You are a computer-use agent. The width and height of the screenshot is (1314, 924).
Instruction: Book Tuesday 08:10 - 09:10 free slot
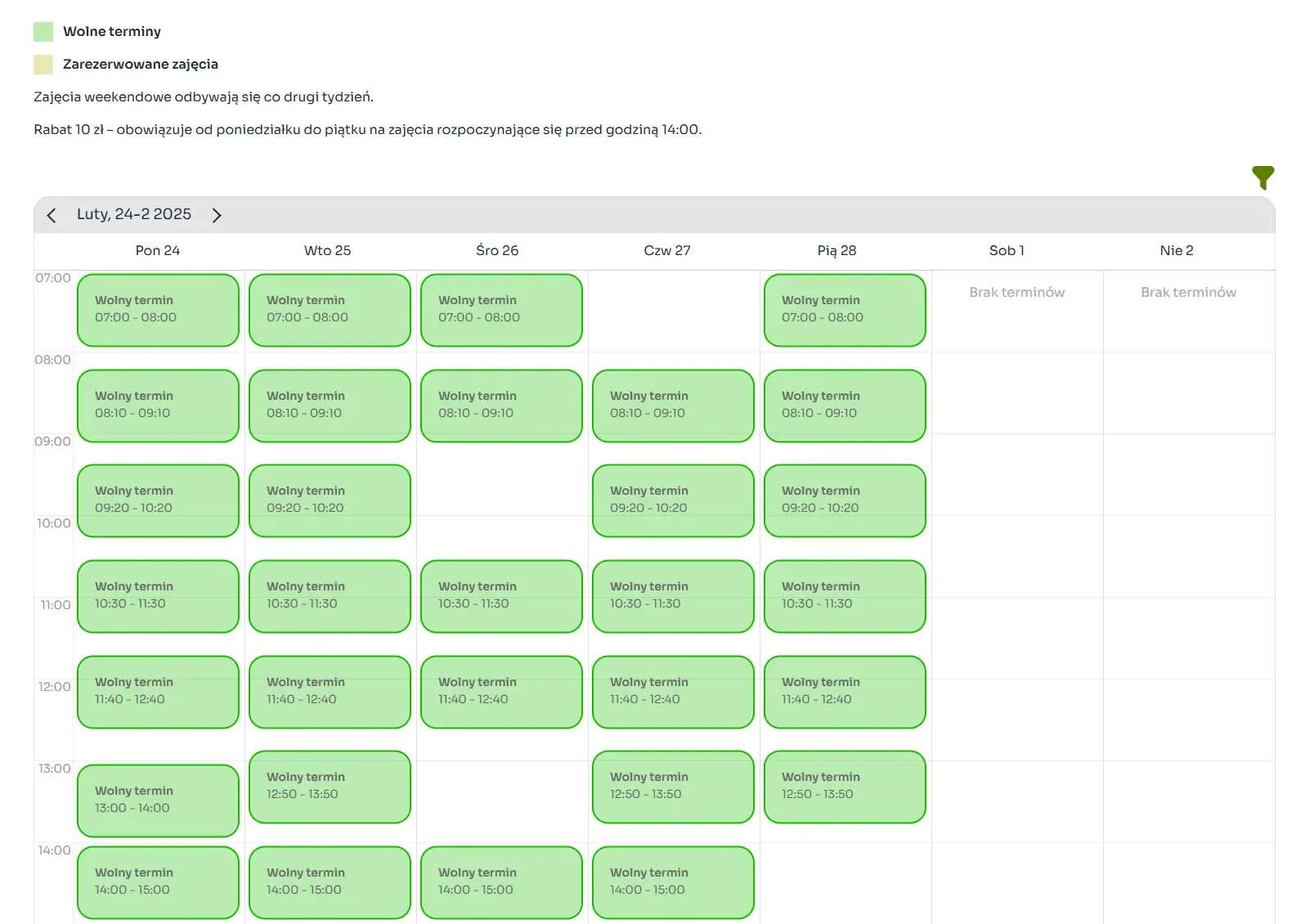coord(330,406)
